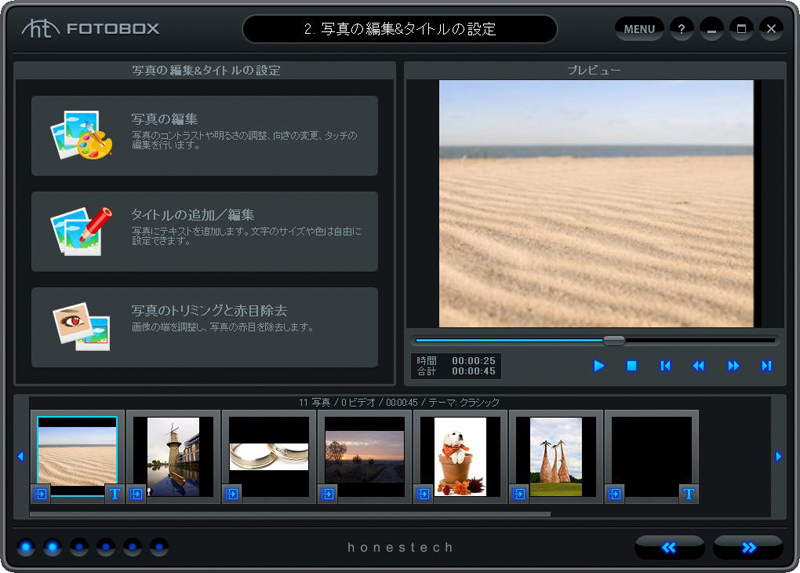The image size is (800, 573).
Task: Click transition icon on sunset thumbnail
Action: click(328, 494)
